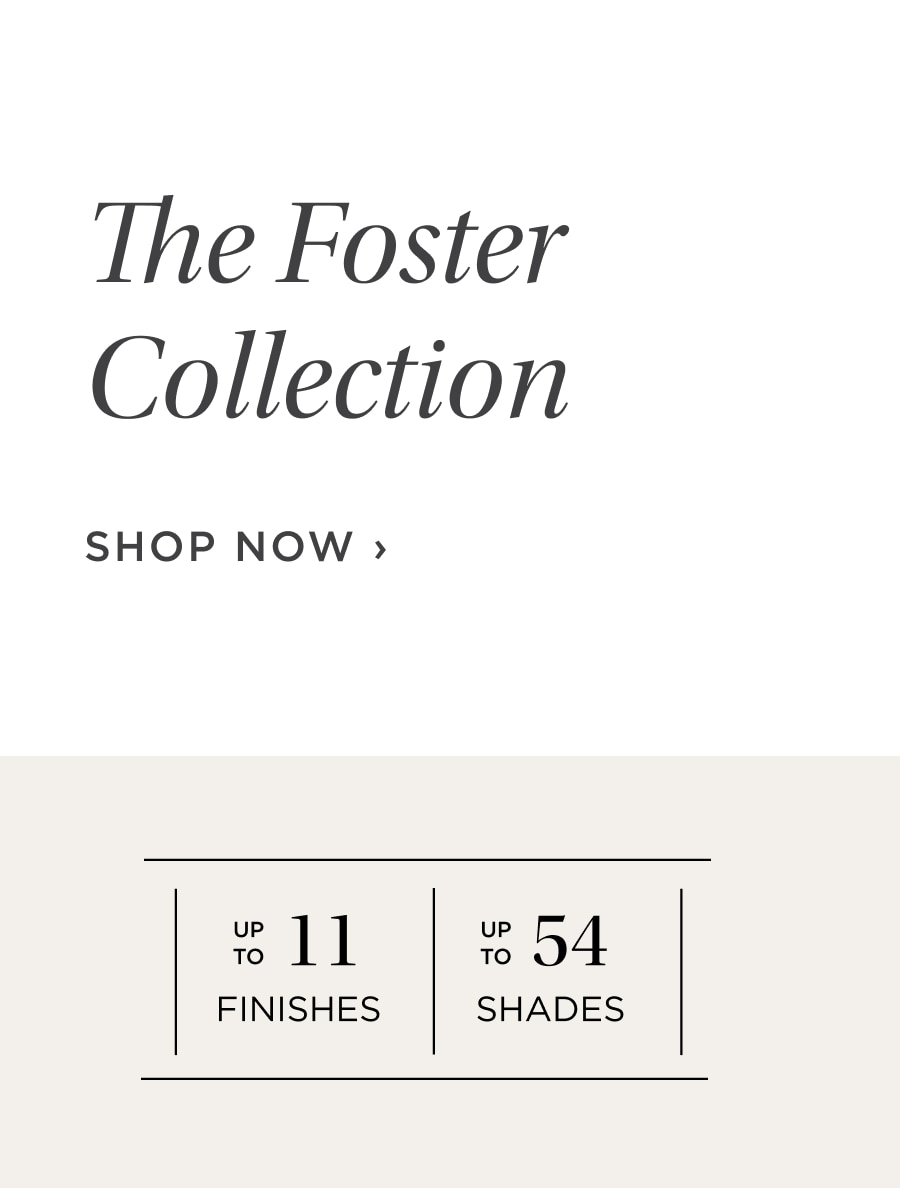Tap the SHADES label
Image resolution: width=900 pixels, height=1188 pixels.
[551, 1009]
